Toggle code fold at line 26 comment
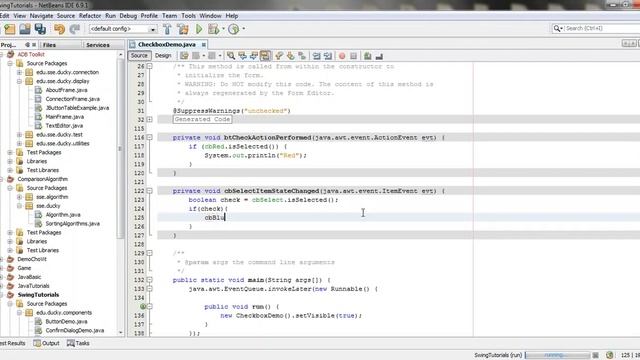Viewport: 640px width, 360px height. [150, 66]
